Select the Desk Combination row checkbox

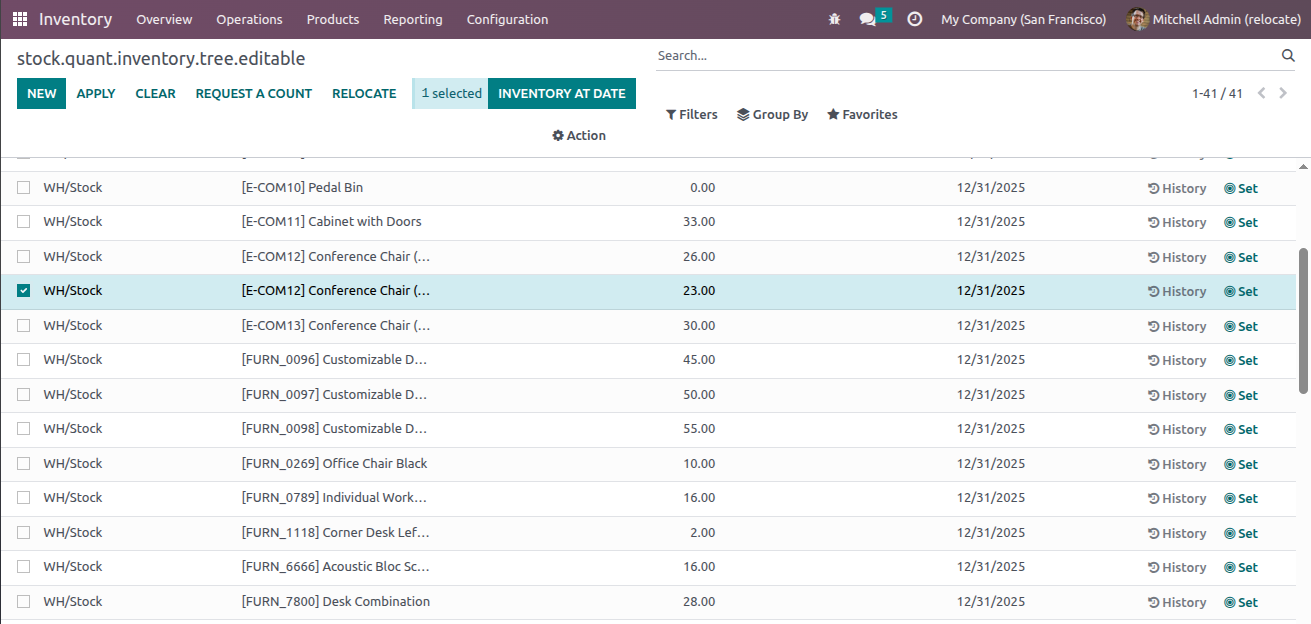[x=24, y=601]
